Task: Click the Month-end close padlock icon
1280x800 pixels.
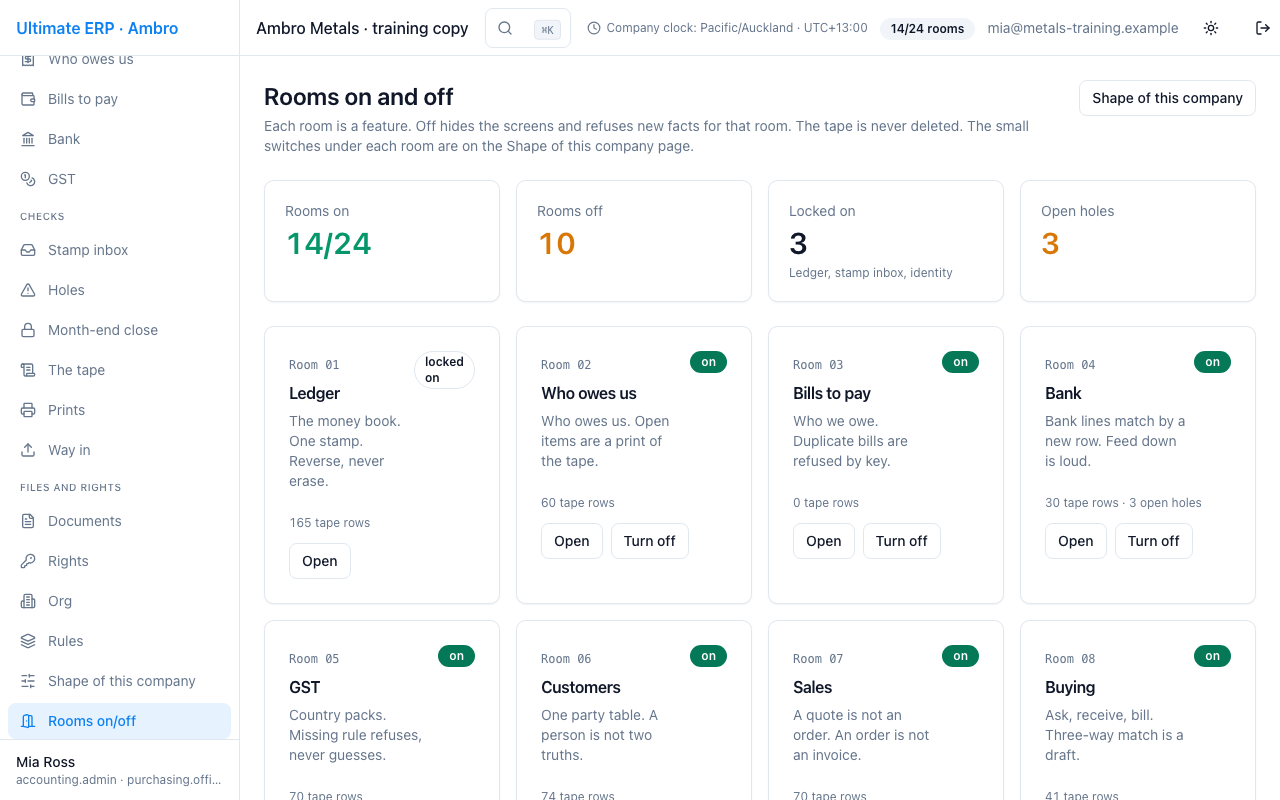Action: click(28, 330)
